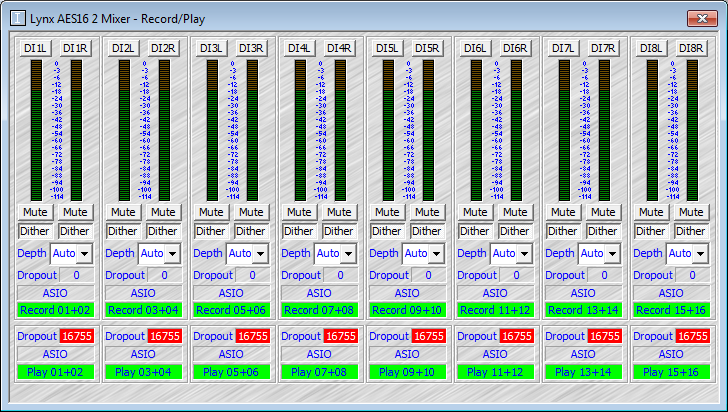Click the red dropout count for Play 15+16
This screenshot has height=412, width=728.
click(x=693, y=336)
